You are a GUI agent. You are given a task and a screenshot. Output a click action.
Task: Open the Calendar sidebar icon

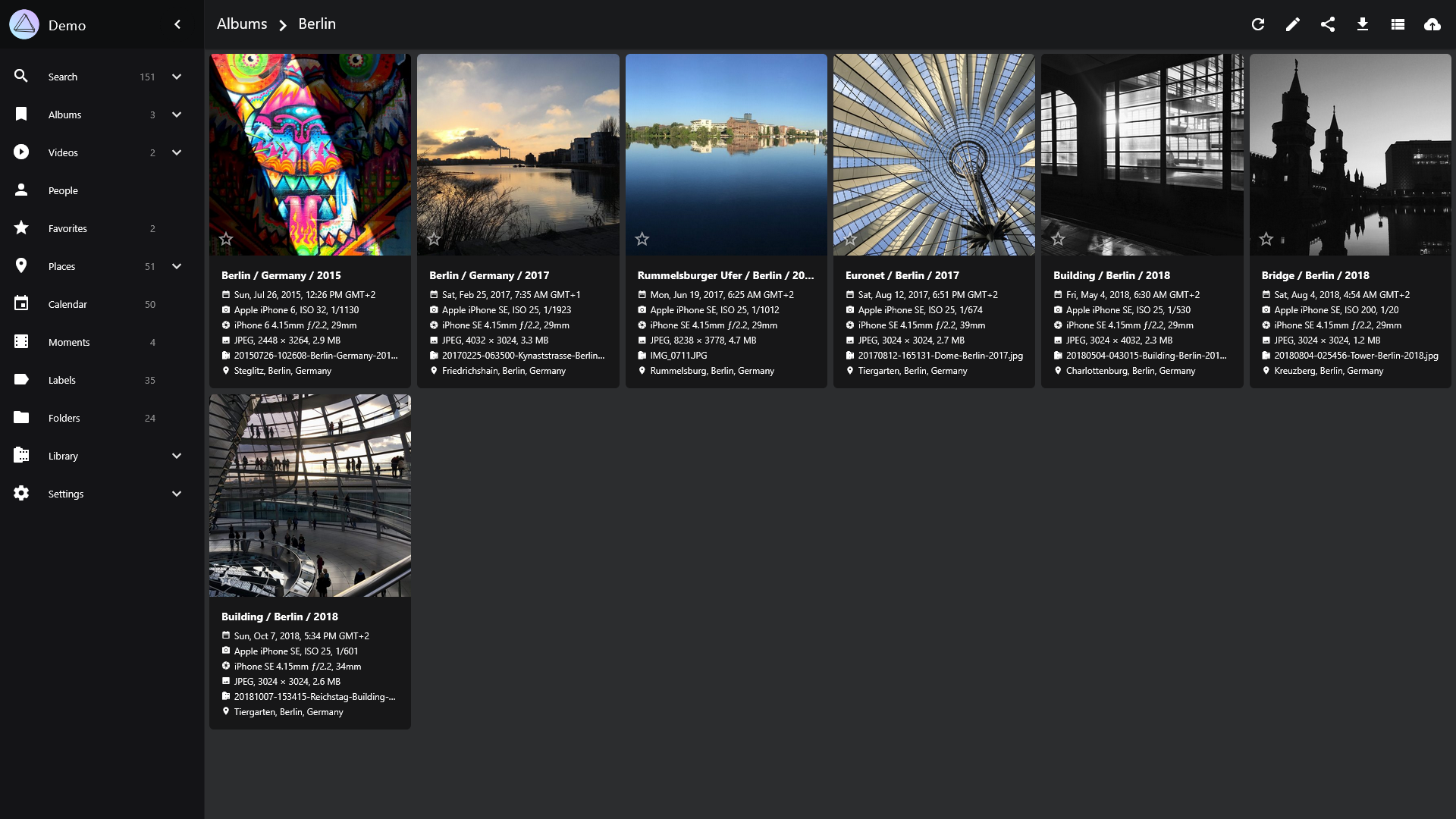[x=21, y=303]
